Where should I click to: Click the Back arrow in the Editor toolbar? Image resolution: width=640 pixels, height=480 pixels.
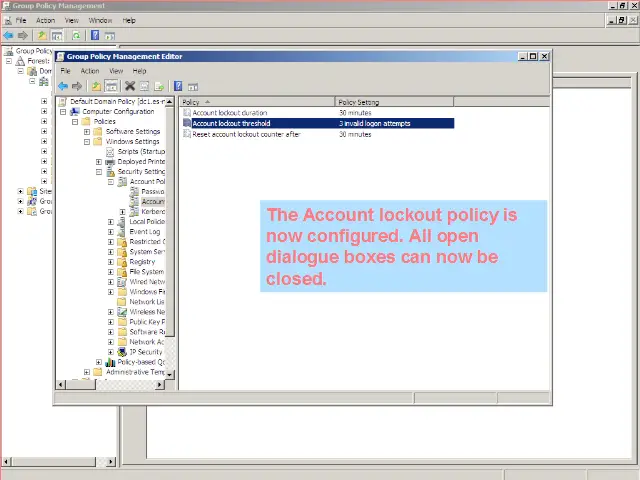(x=64, y=86)
